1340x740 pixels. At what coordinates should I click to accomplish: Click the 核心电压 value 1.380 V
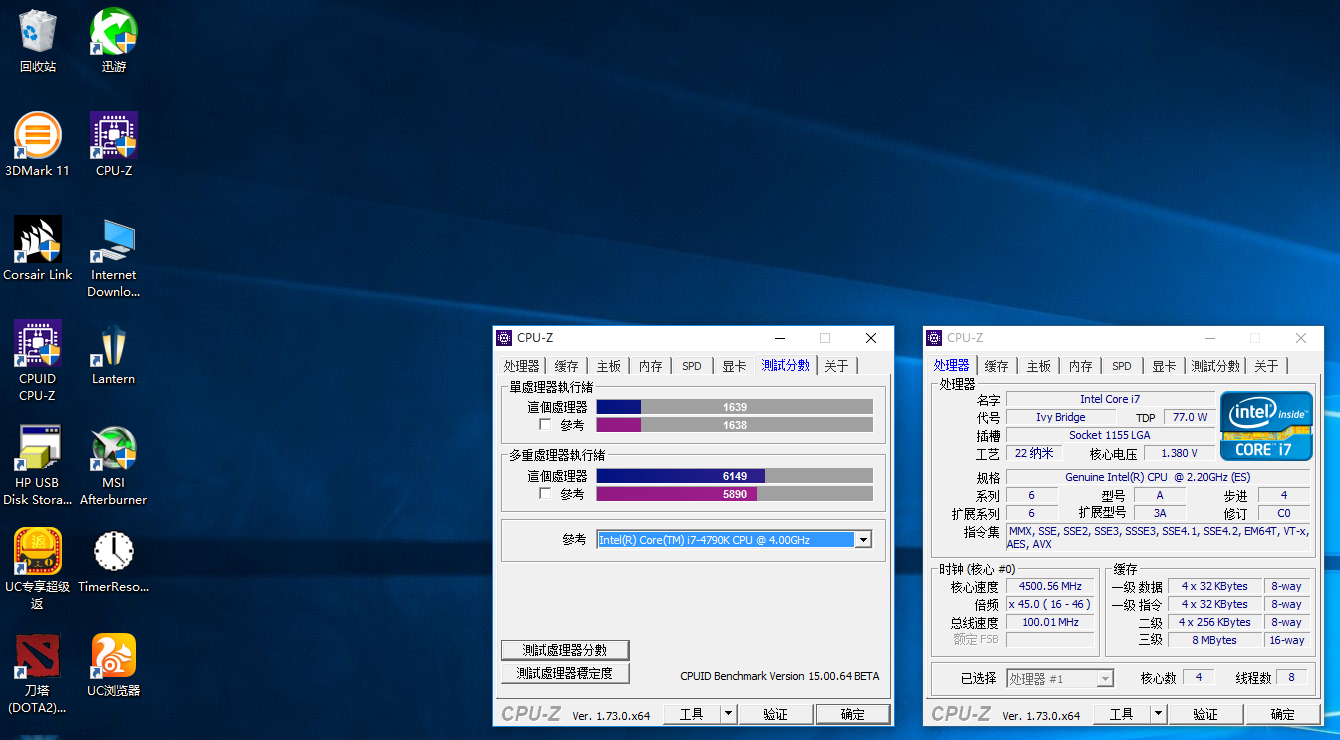1178,453
